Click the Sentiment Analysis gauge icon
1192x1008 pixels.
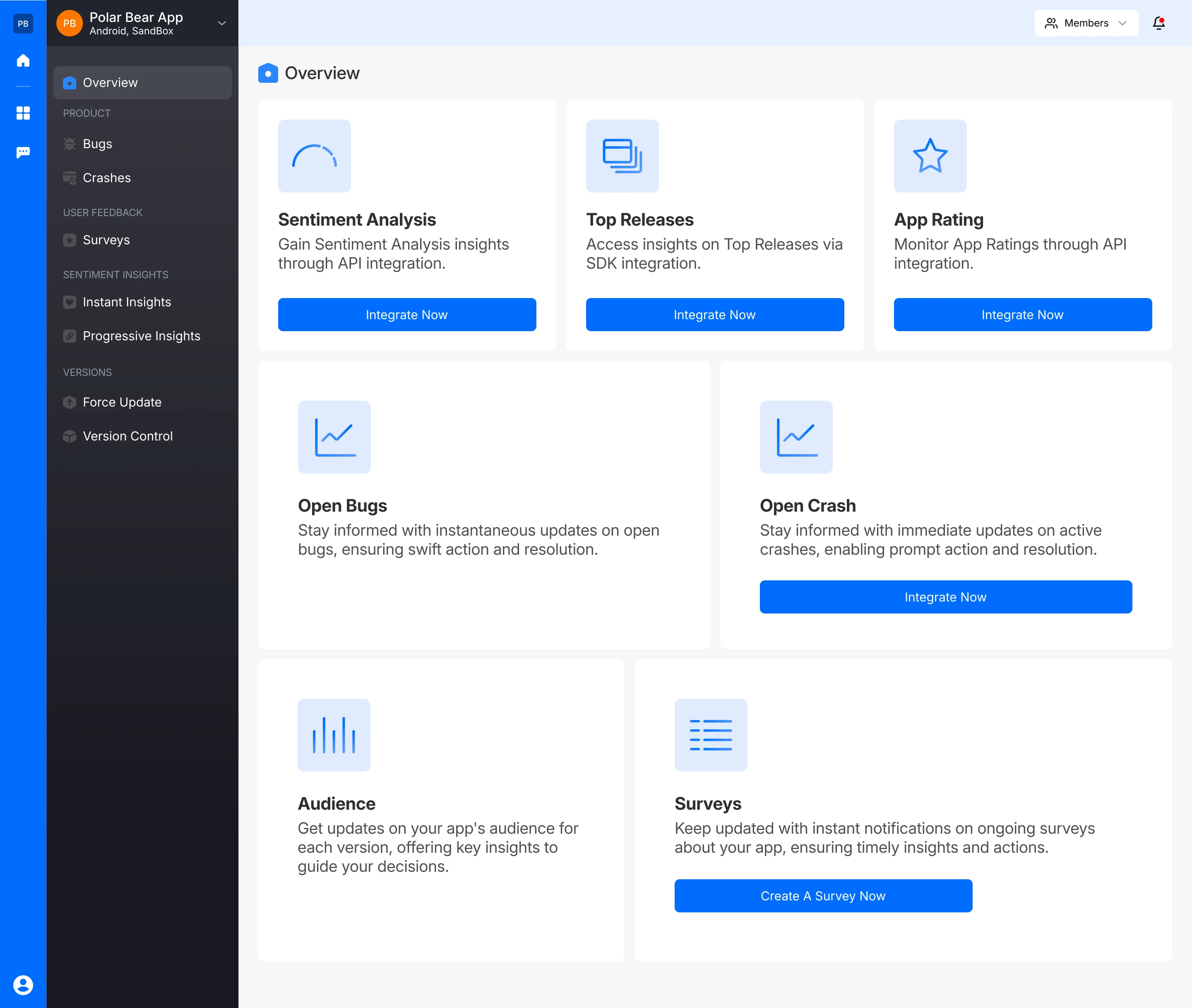pyautogui.click(x=314, y=156)
